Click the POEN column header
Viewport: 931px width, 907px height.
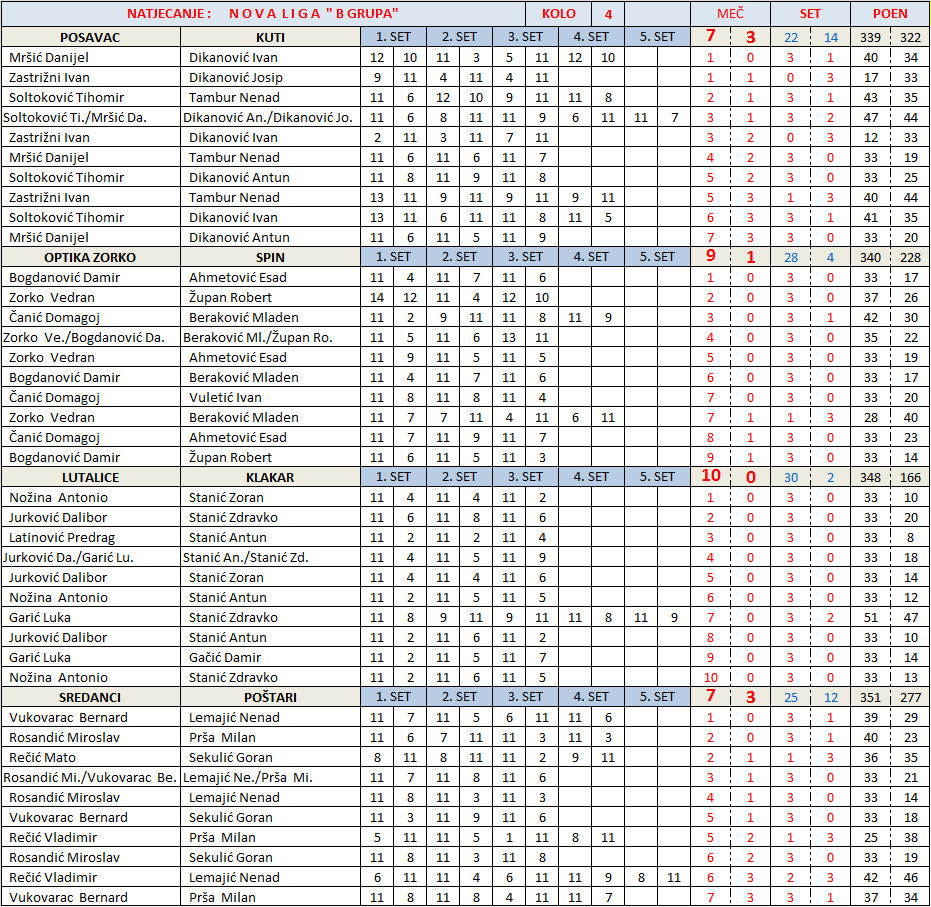tap(890, 14)
